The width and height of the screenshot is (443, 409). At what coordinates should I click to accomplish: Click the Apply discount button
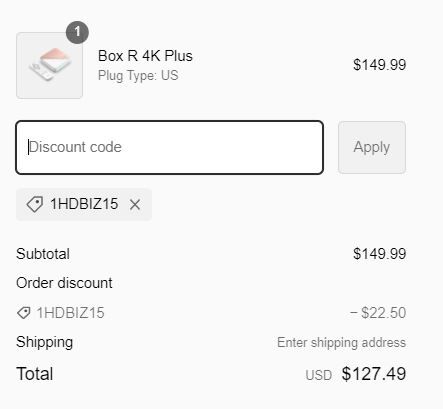[372, 147]
